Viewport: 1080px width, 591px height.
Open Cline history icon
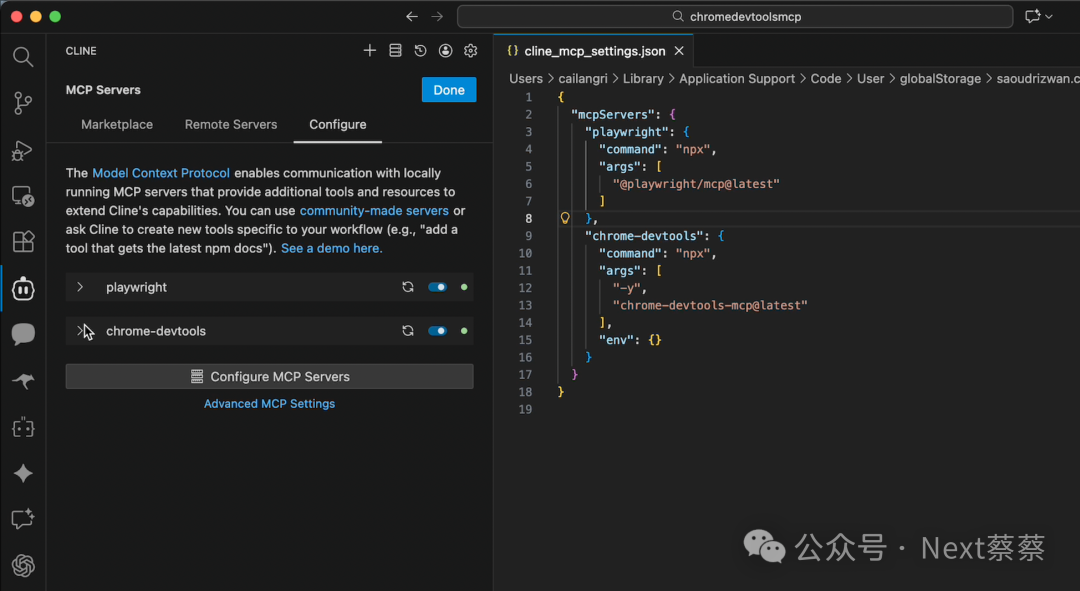tap(421, 51)
